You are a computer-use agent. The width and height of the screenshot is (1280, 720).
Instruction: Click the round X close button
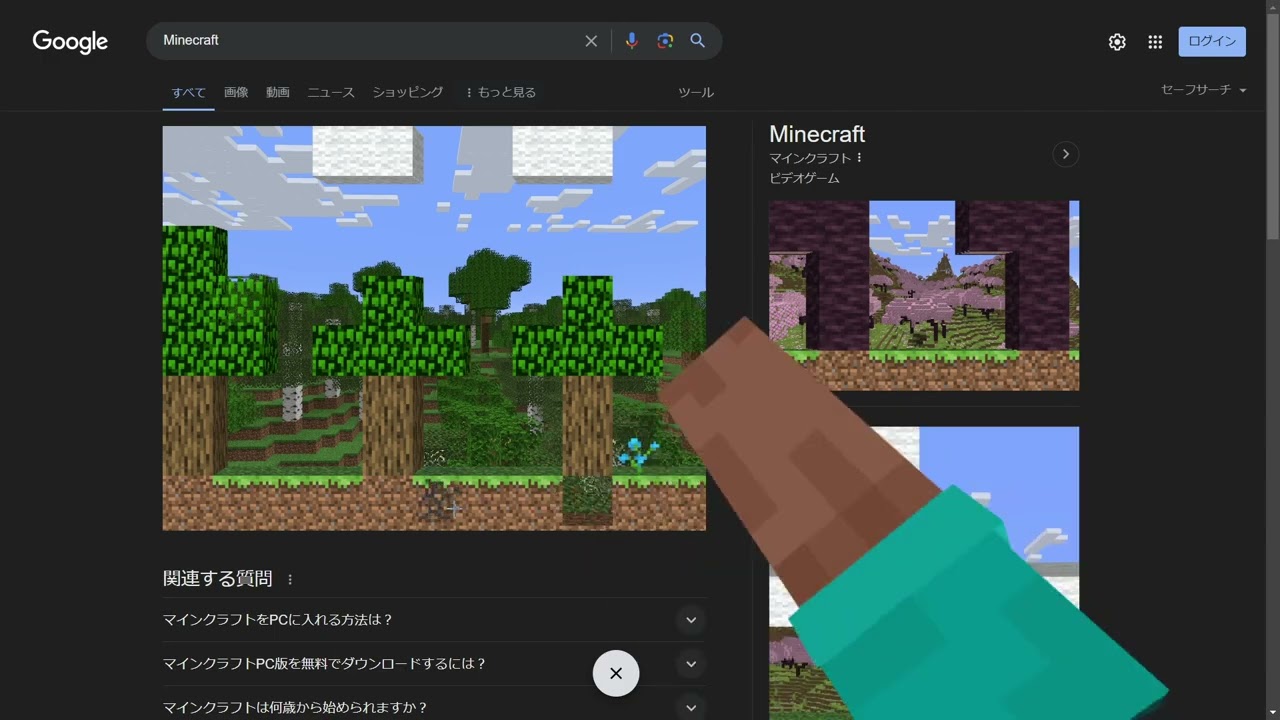click(616, 673)
